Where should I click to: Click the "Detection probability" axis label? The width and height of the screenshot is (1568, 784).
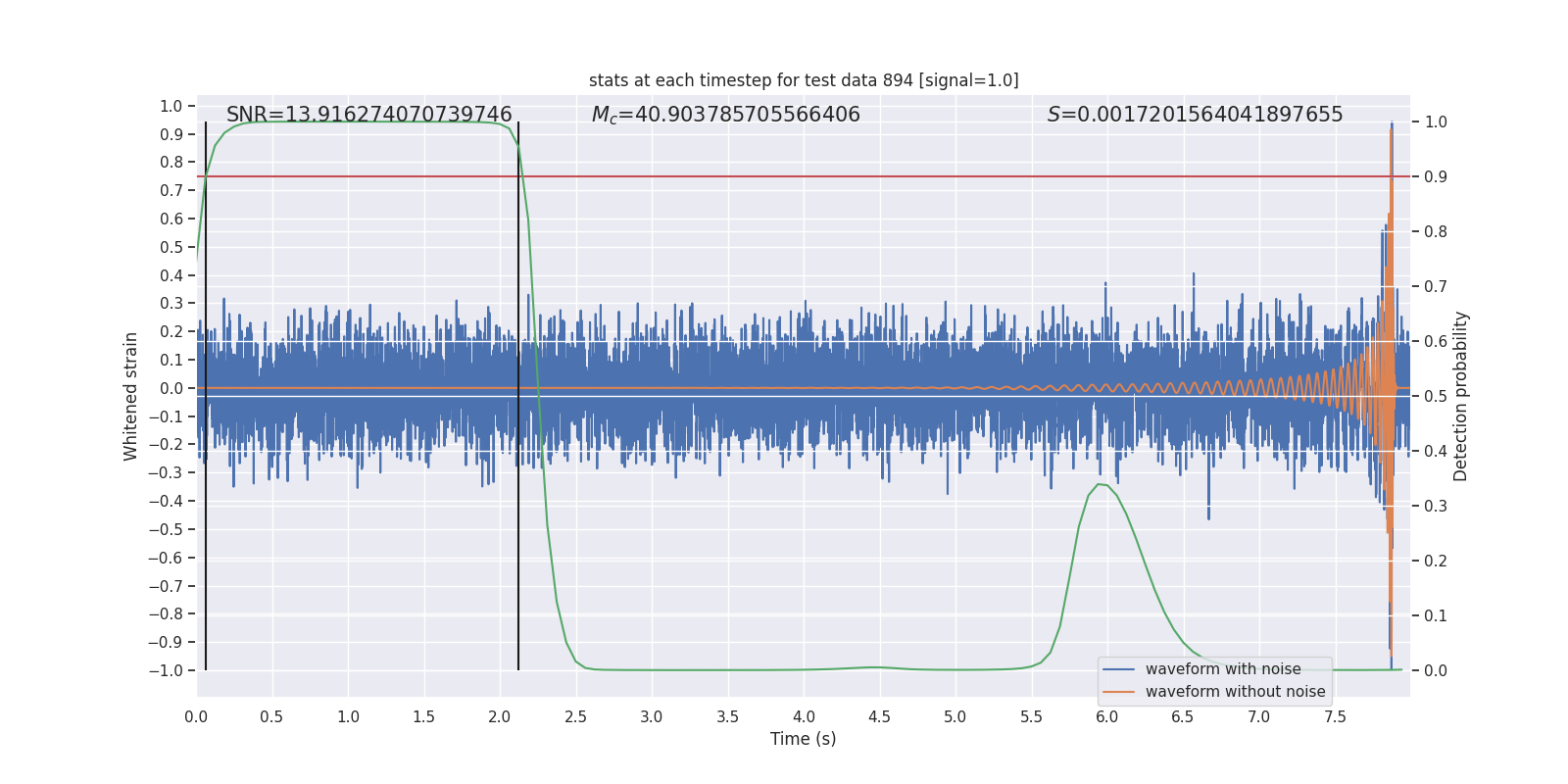pos(1460,396)
